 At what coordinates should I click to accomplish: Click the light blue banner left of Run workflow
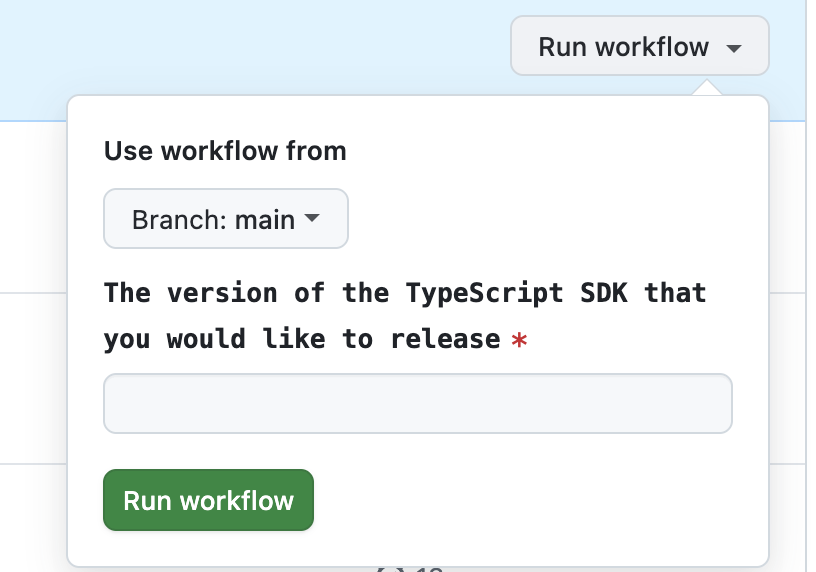[250, 50]
